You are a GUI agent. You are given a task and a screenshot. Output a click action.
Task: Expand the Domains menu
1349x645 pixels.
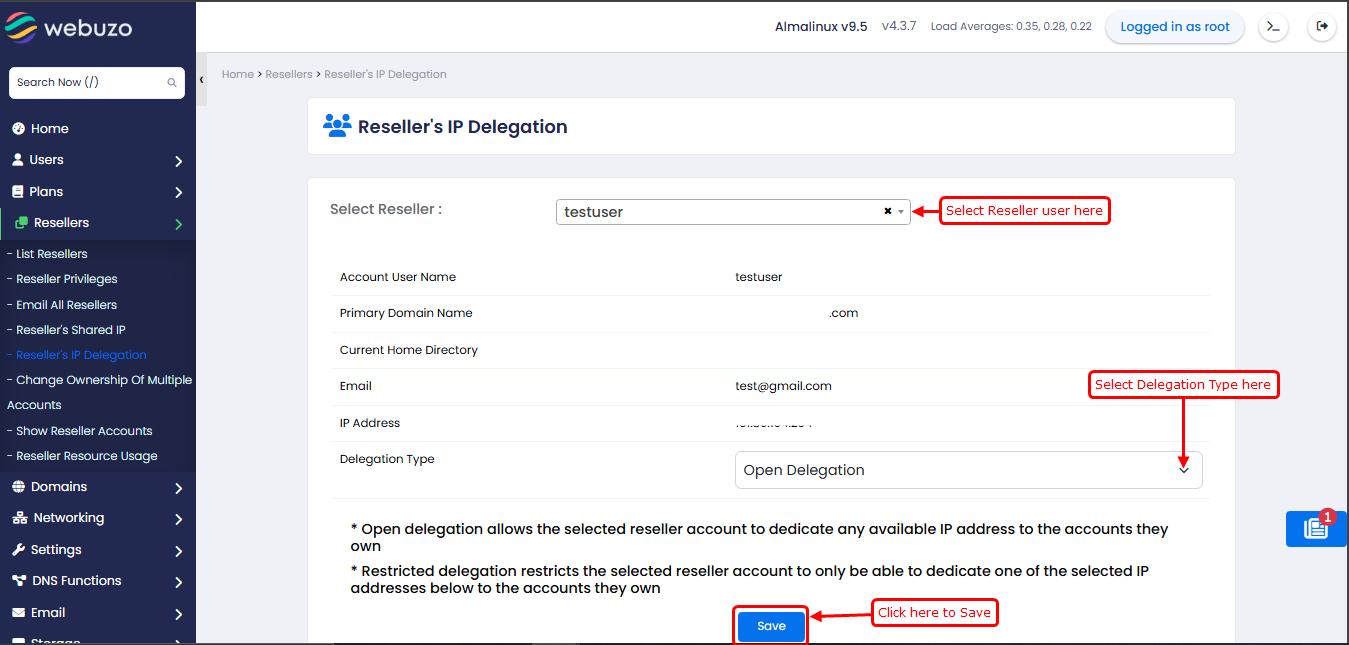tap(59, 487)
